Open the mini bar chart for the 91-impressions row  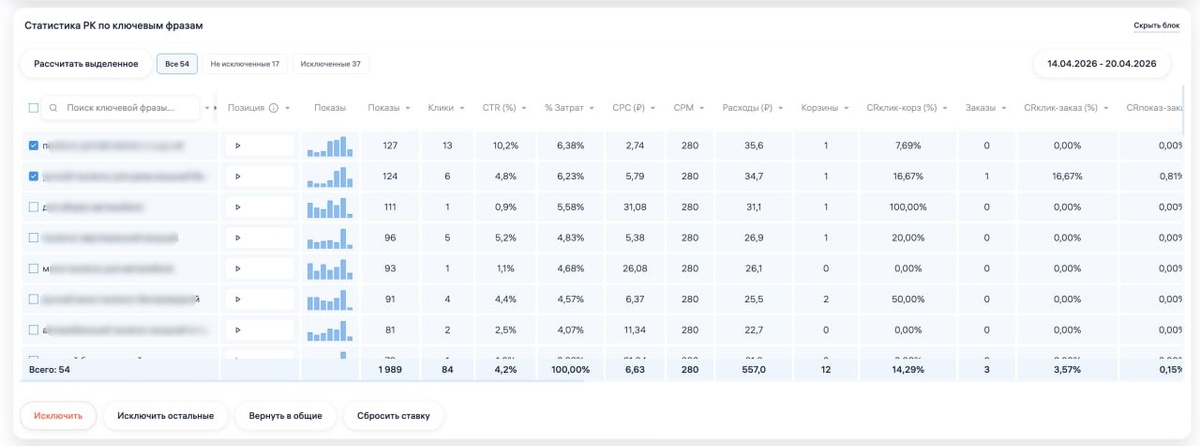tap(330, 299)
